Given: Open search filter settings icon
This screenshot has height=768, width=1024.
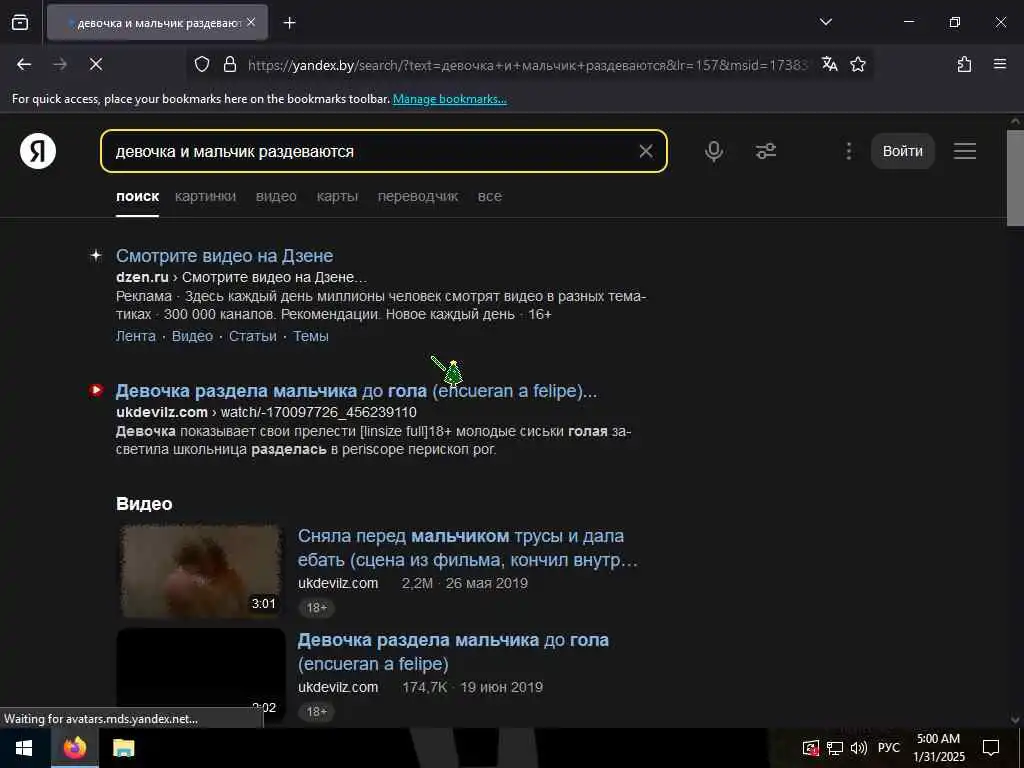Looking at the screenshot, I should [x=765, y=152].
